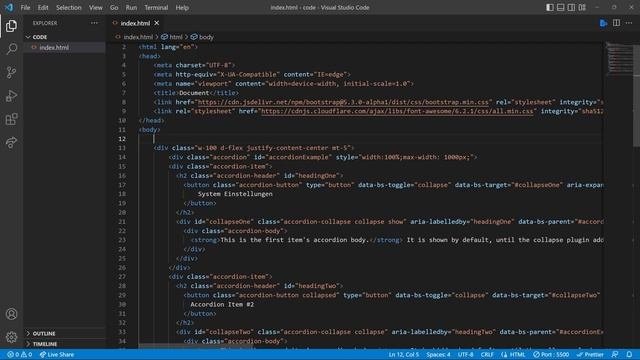Change Spaces: 4 indentation setting
The image size is (640, 360).
tap(438, 355)
